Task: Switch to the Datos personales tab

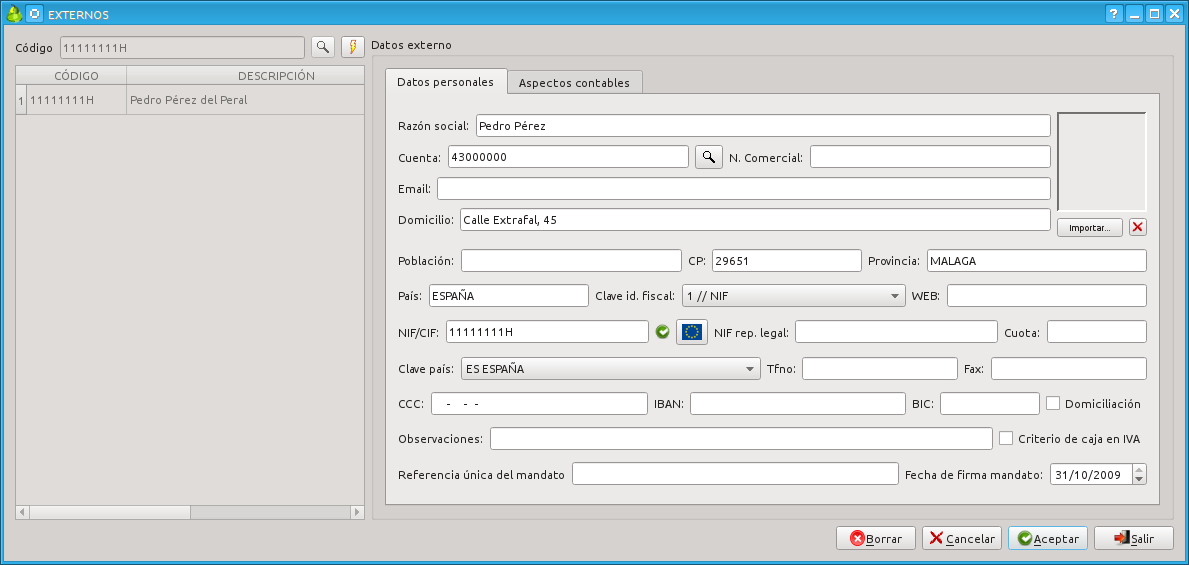Action: coord(446,82)
